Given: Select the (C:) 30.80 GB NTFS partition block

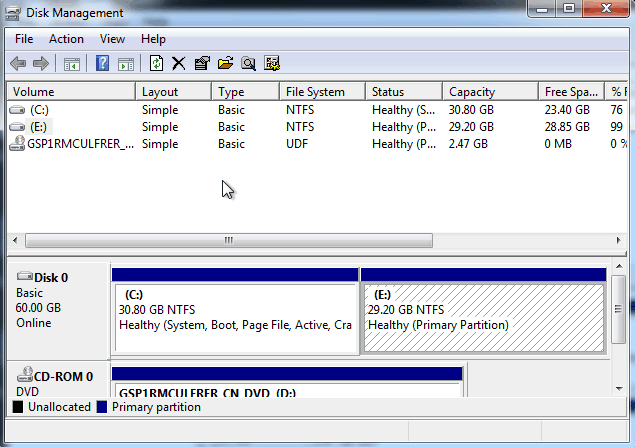Looking at the screenshot, I should (x=235, y=311).
